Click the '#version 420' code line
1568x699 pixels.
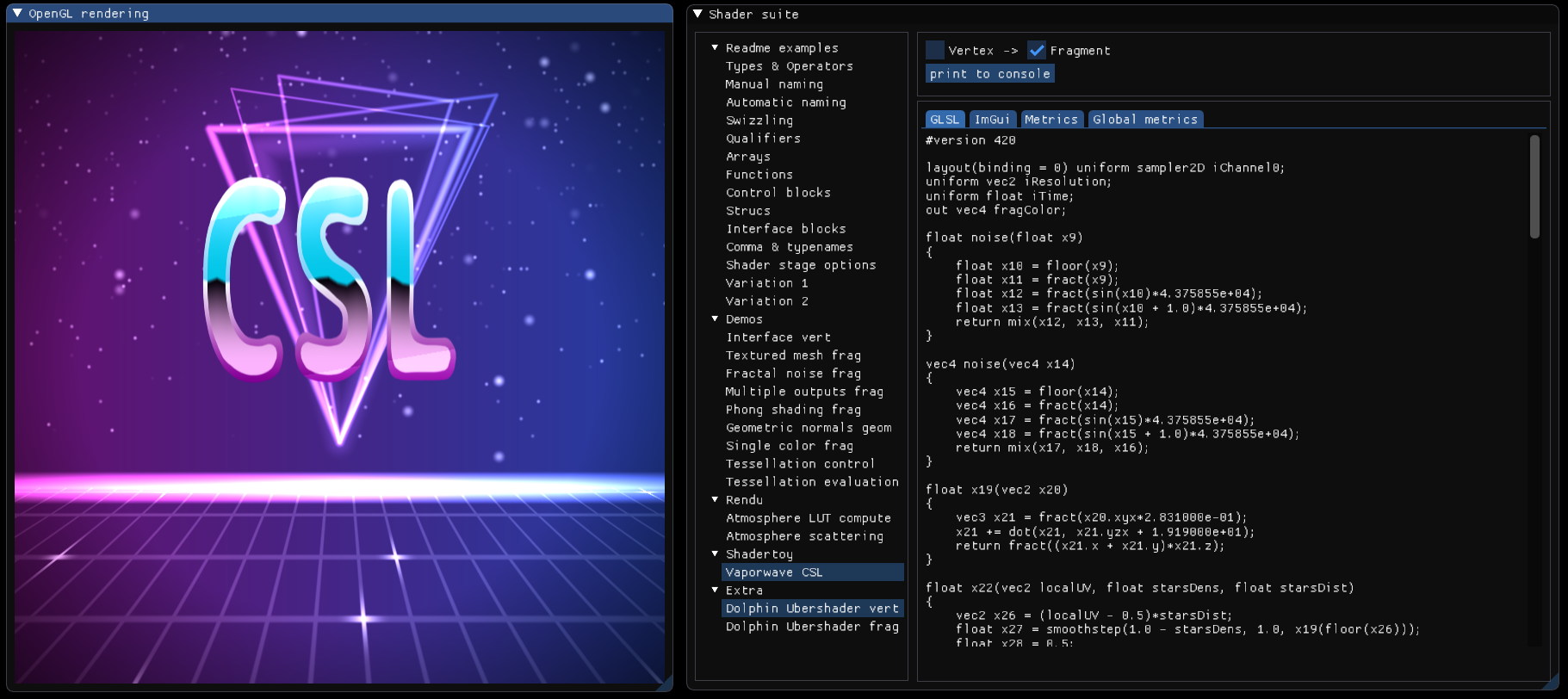(970, 140)
